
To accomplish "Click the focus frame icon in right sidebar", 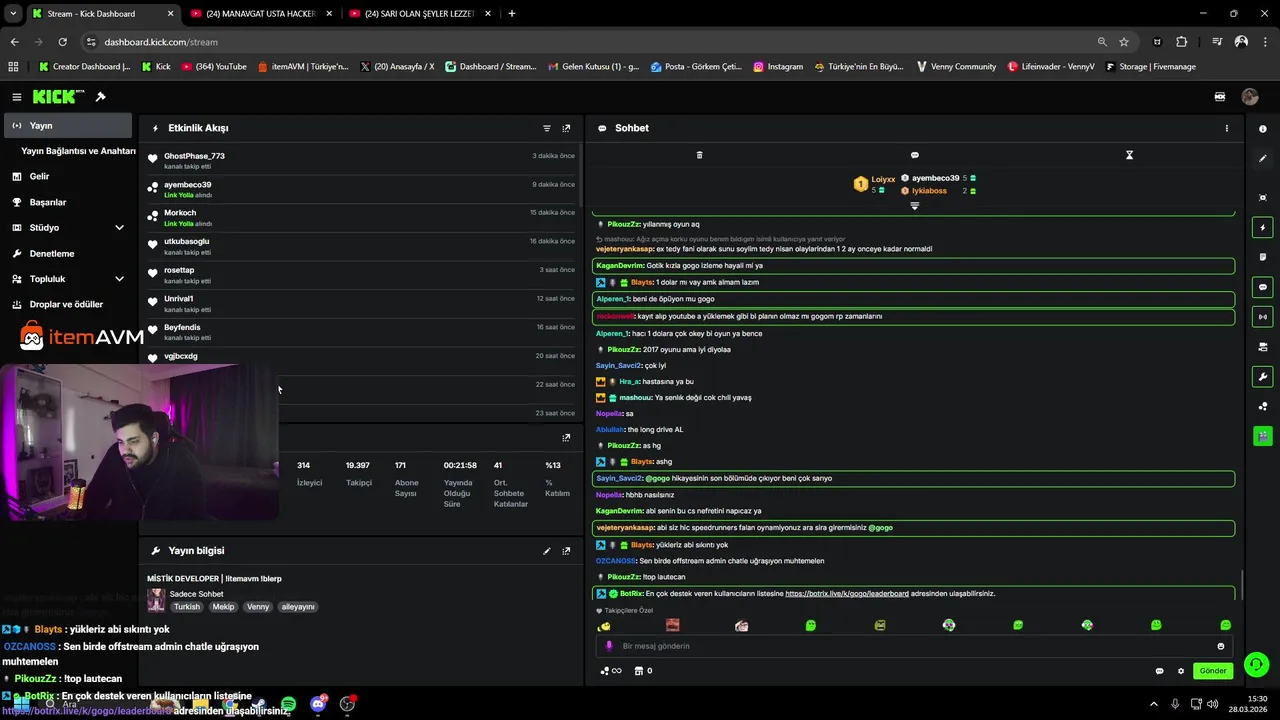I will tap(1263, 198).
